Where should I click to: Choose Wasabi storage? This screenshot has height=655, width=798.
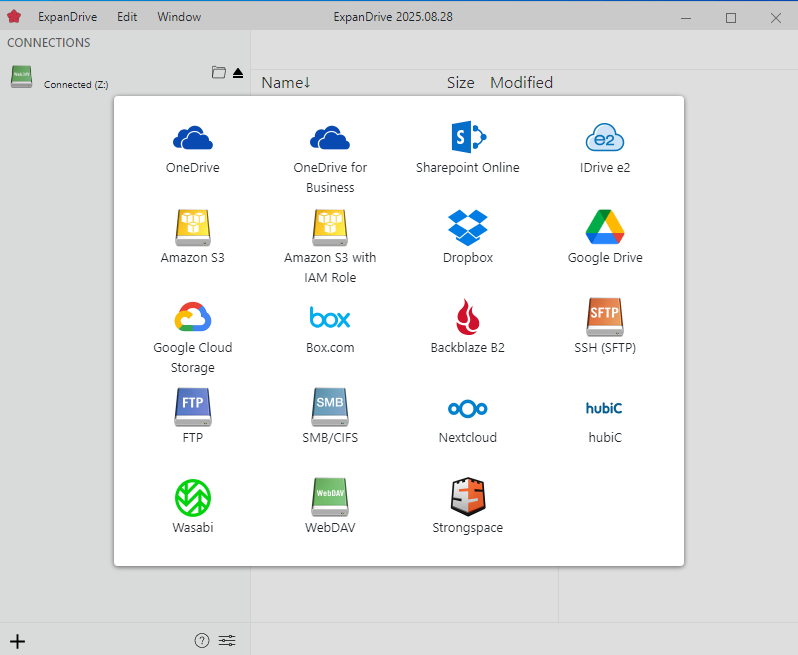point(192,506)
